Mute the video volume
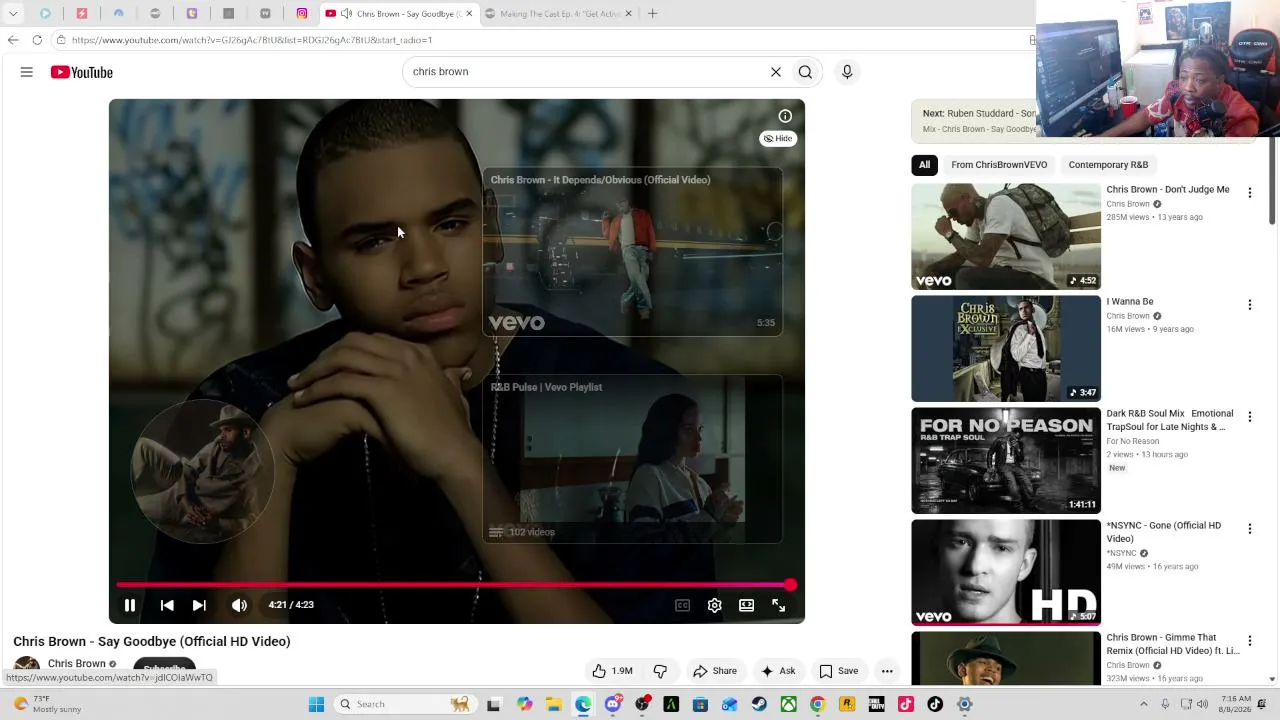1280x720 pixels. tap(239, 605)
